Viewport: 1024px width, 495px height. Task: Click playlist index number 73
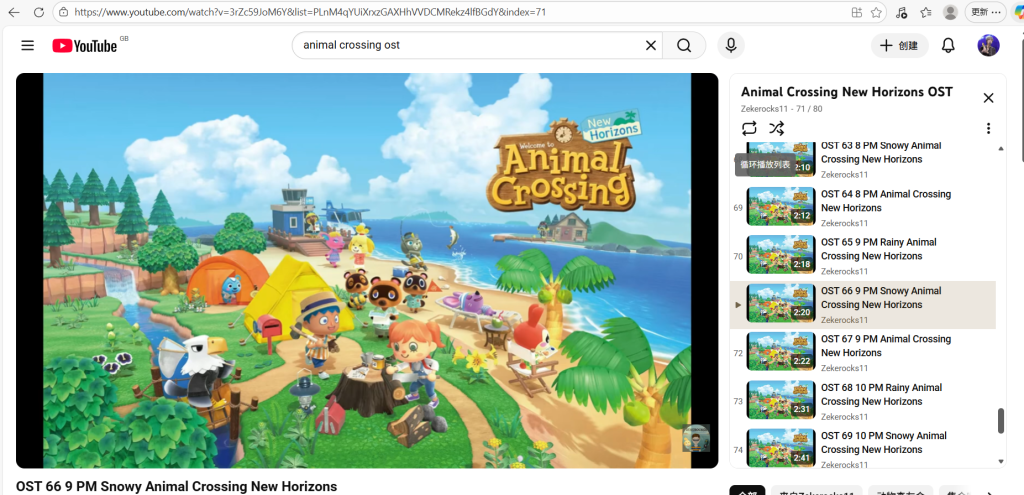tap(738, 401)
